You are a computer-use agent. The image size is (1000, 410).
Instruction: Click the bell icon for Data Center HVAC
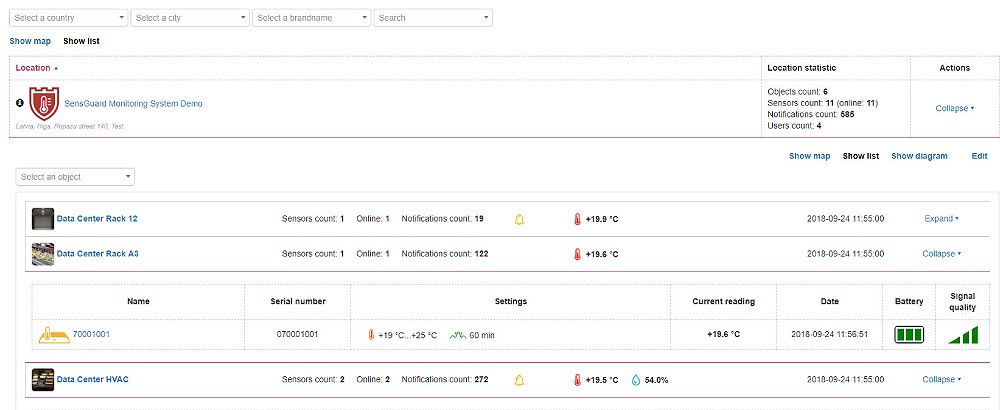(x=519, y=380)
